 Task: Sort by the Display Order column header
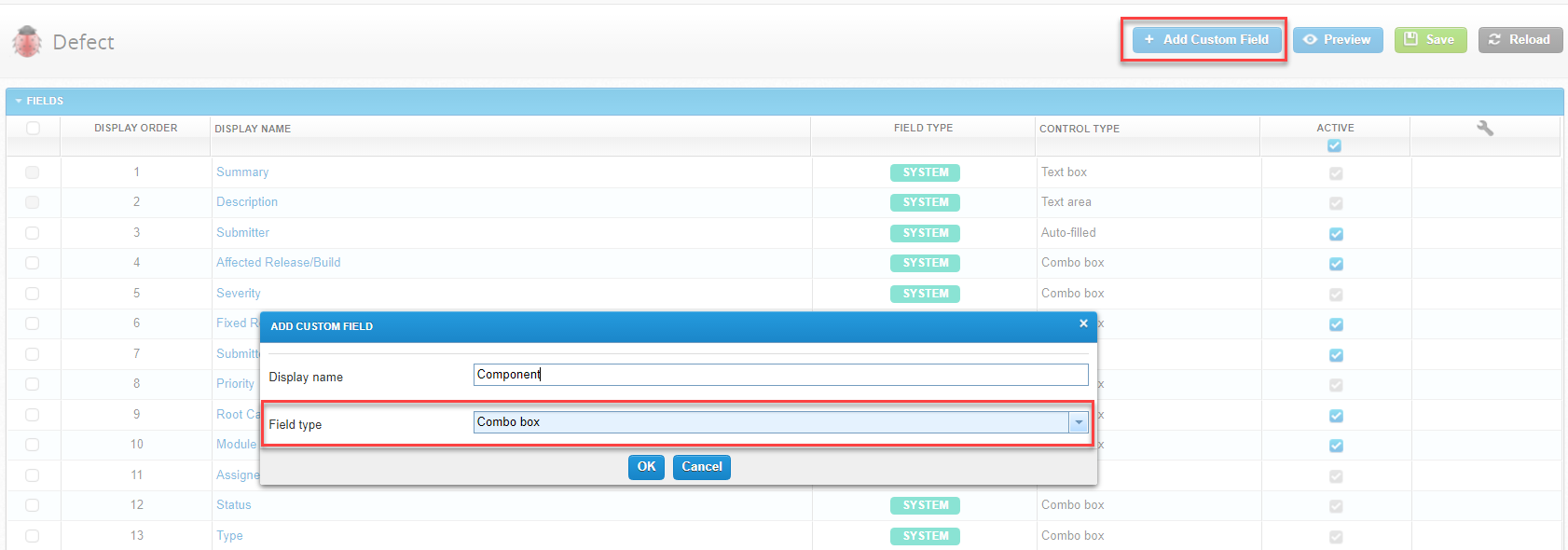[135, 128]
